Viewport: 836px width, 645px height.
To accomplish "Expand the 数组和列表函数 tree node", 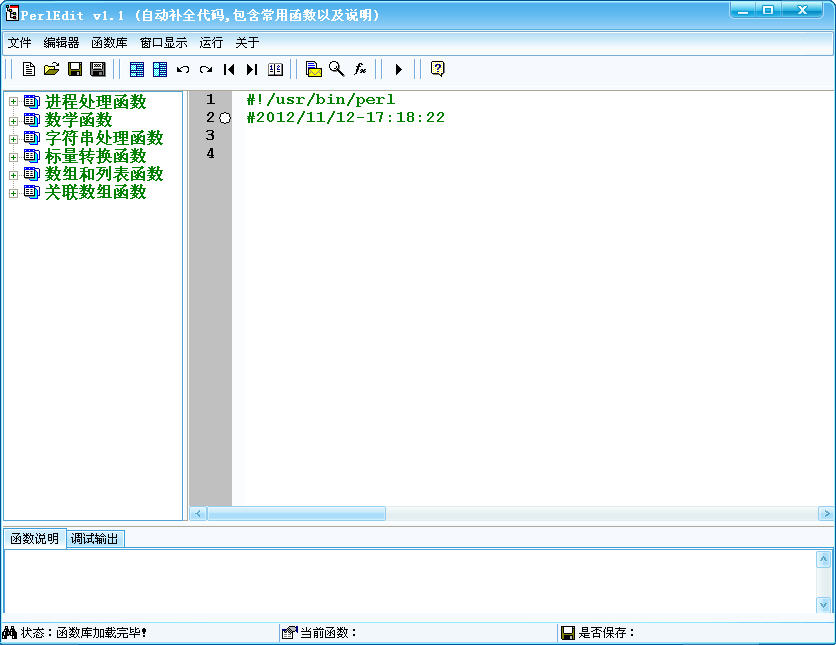I will click(x=13, y=175).
